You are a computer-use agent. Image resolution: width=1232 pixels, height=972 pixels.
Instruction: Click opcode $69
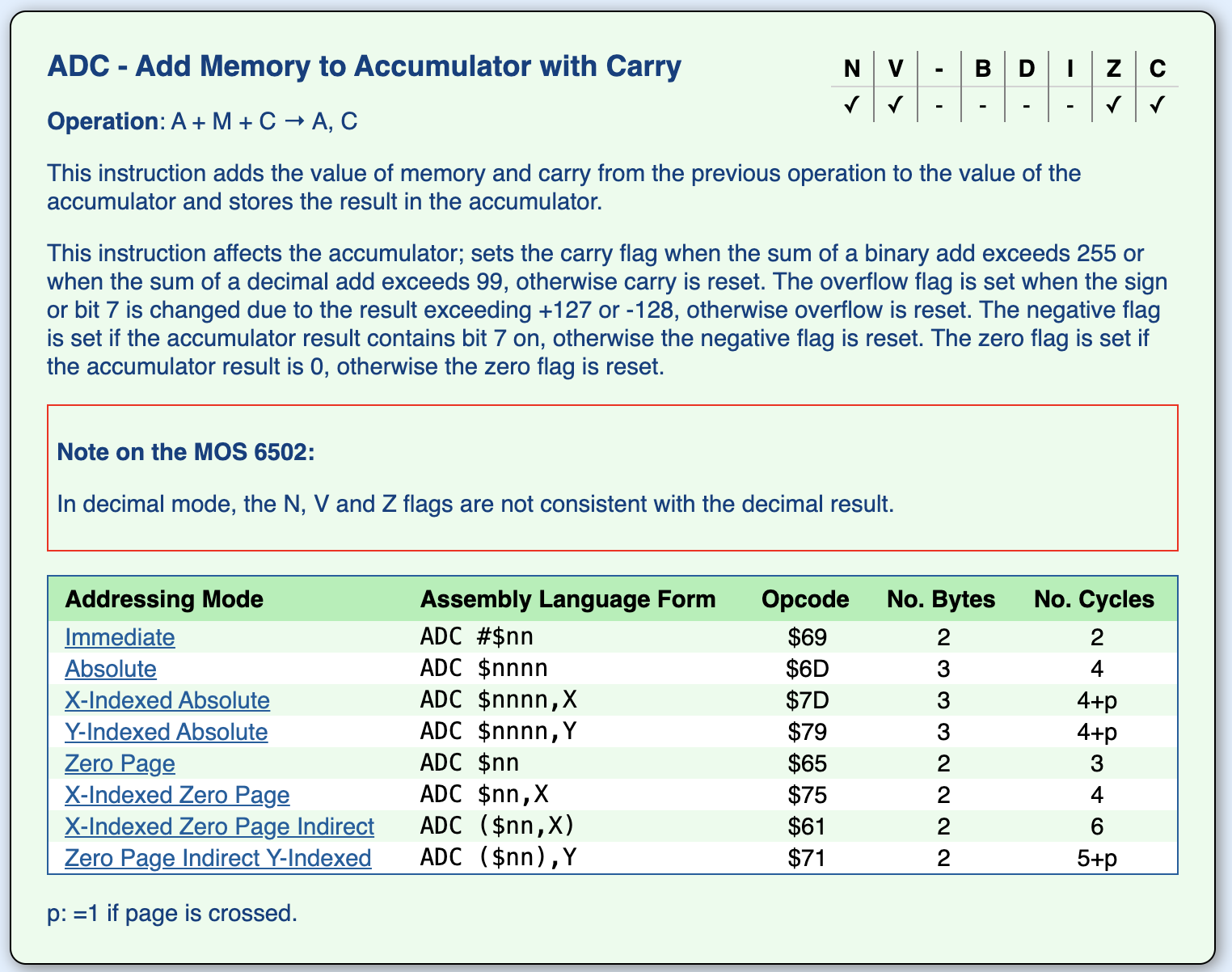pos(808,637)
